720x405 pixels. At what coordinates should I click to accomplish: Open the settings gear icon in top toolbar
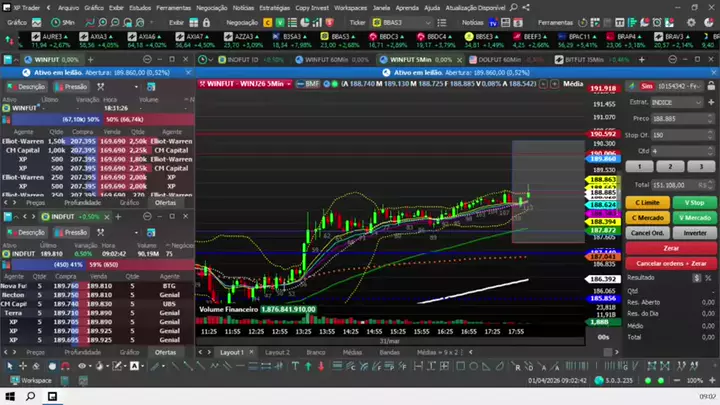pos(691,22)
